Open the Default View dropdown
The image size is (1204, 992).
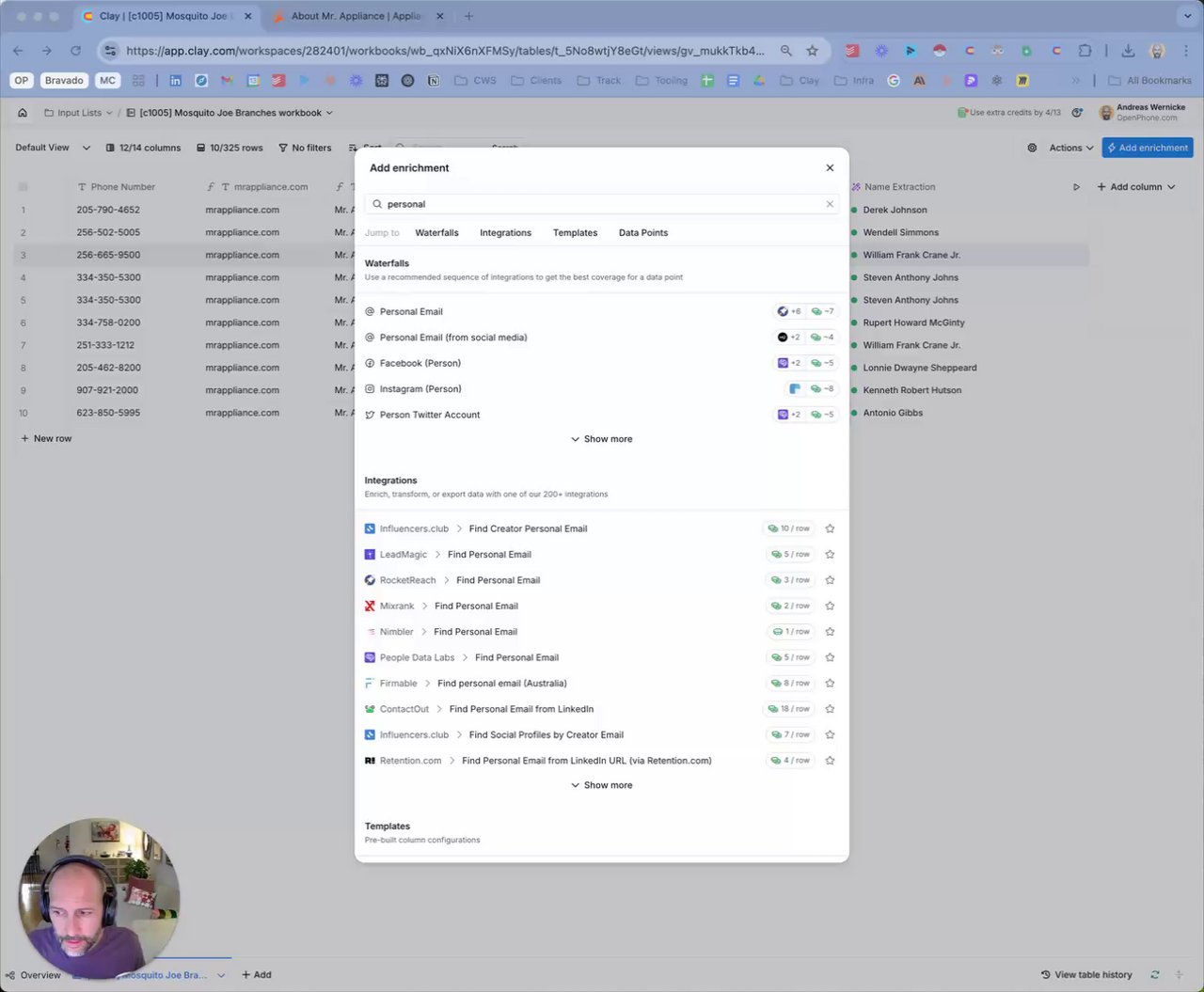(x=53, y=148)
